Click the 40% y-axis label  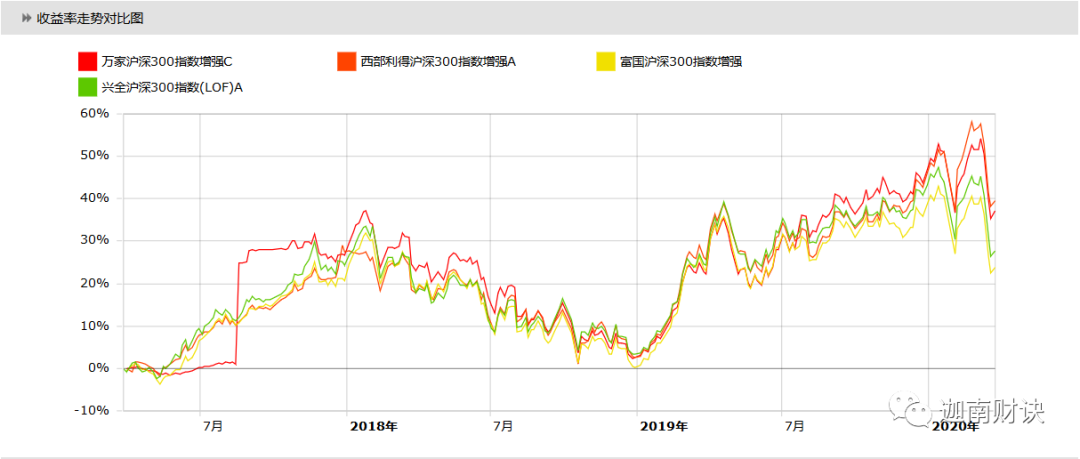pyautogui.click(x=96, y=198)
